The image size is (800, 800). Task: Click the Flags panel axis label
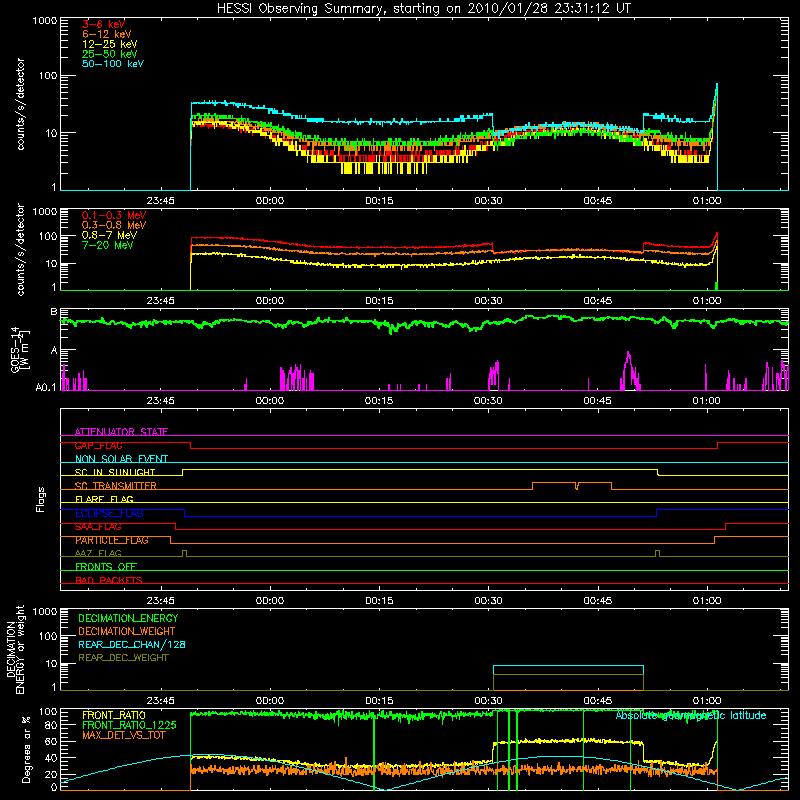(x=40, y=499)
